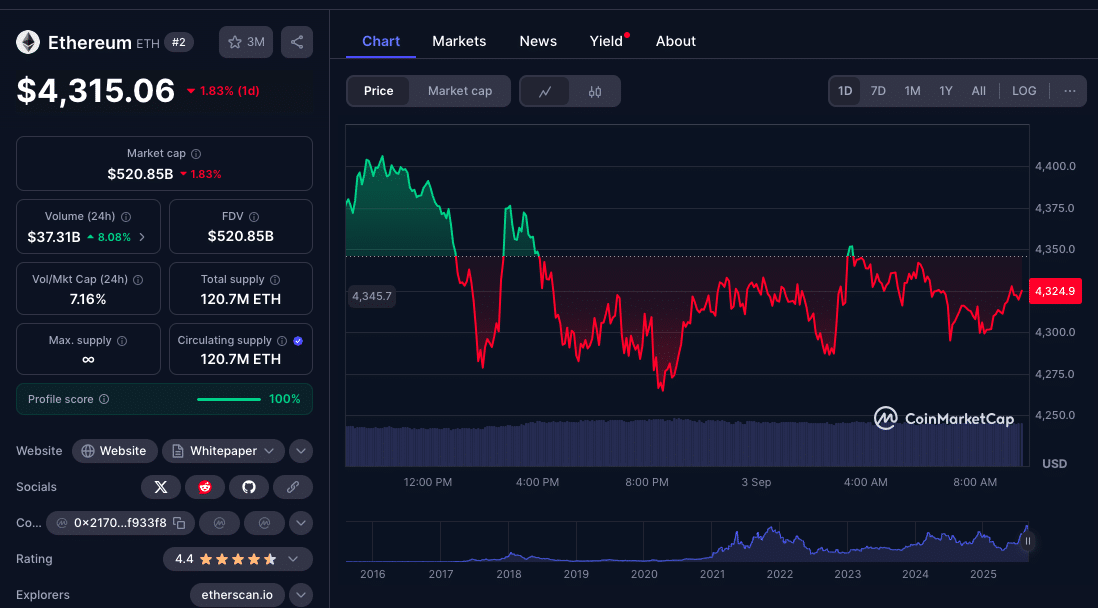Viewport: 1098px width, 608px height.
Task: Click the 3 Sep date axis label
Action: [x=756, y=482]
